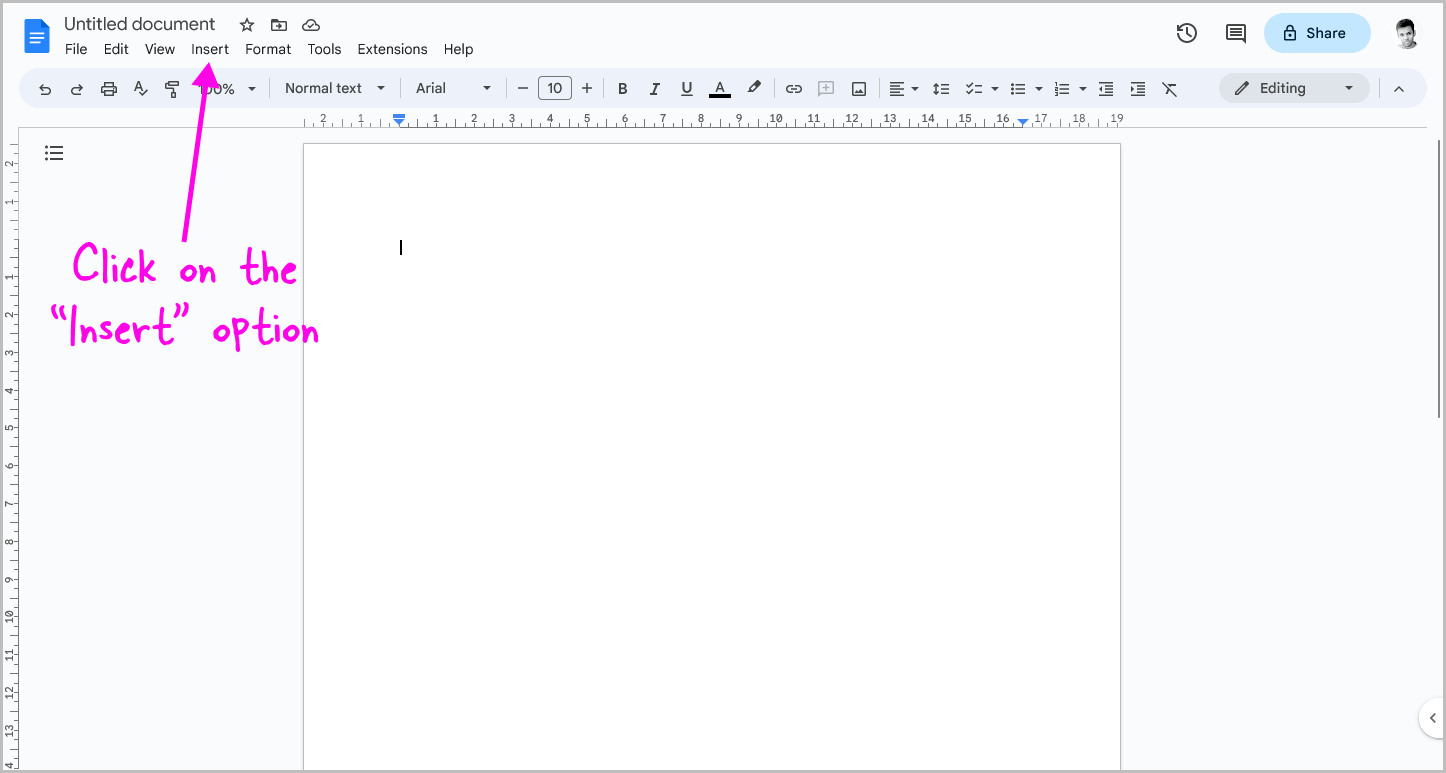Open the font family dropdown showing Arial
This screenshot has width=1446, height=773.
pyautogui.click(x=452, y=88)
